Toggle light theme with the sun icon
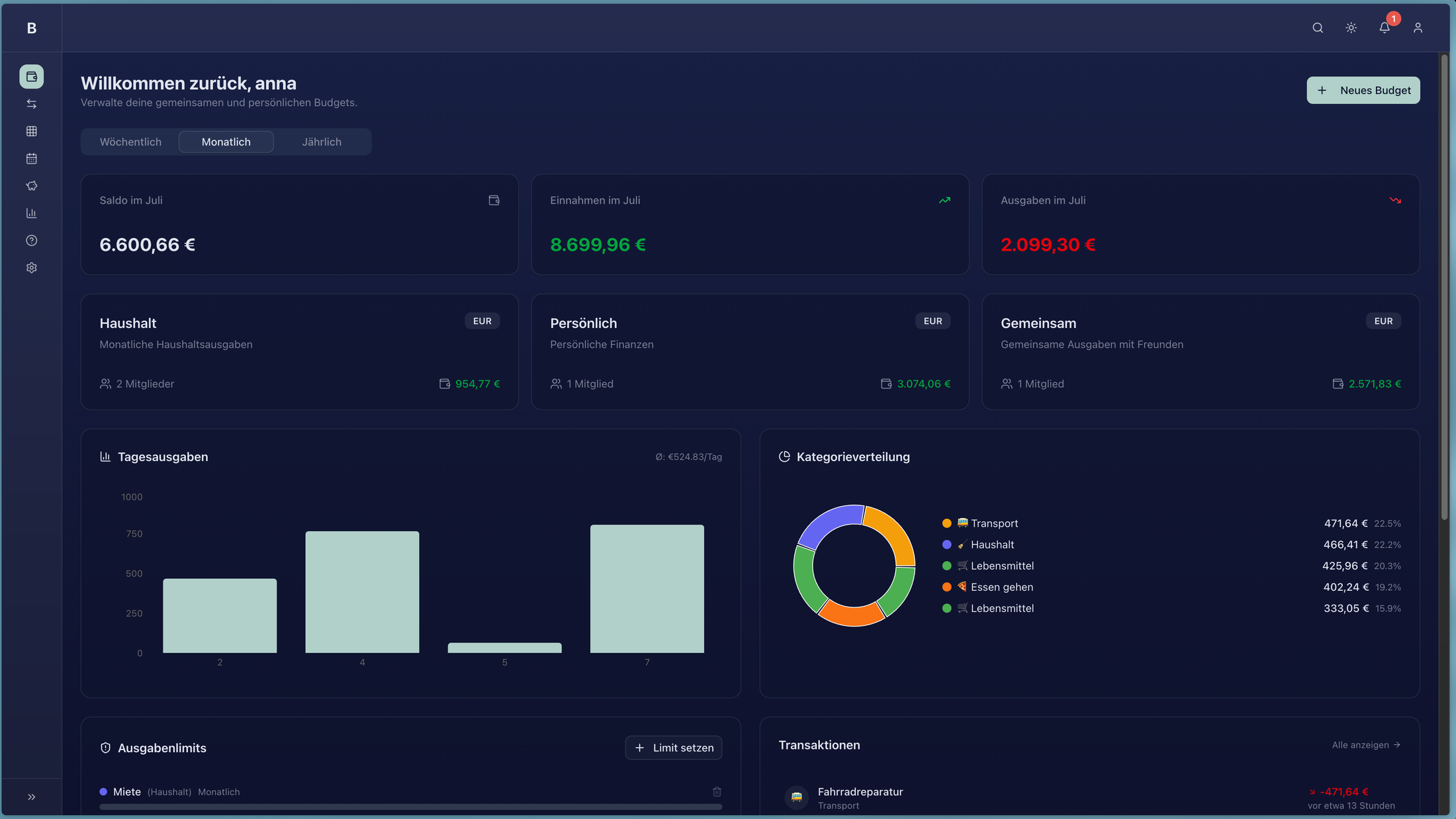 [x=1351, y=28]
